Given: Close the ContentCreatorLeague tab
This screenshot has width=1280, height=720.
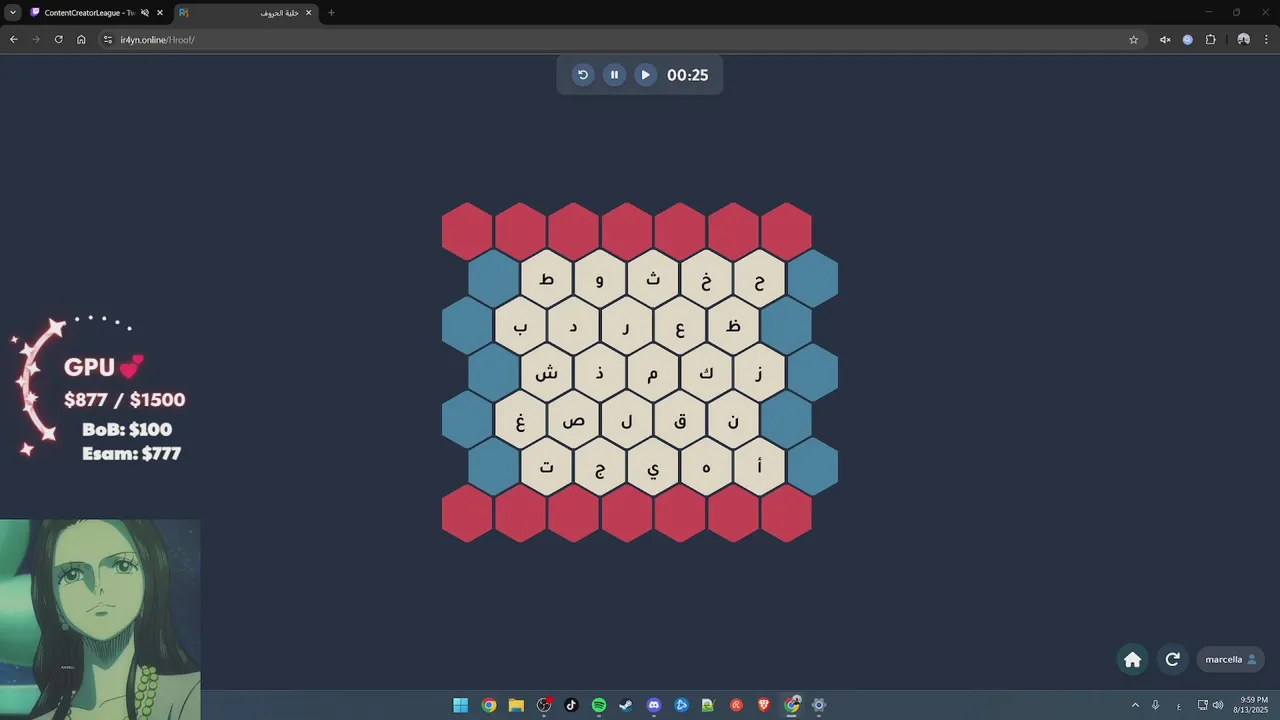Looking at the screenshot, I should click(x=160, y=13).
